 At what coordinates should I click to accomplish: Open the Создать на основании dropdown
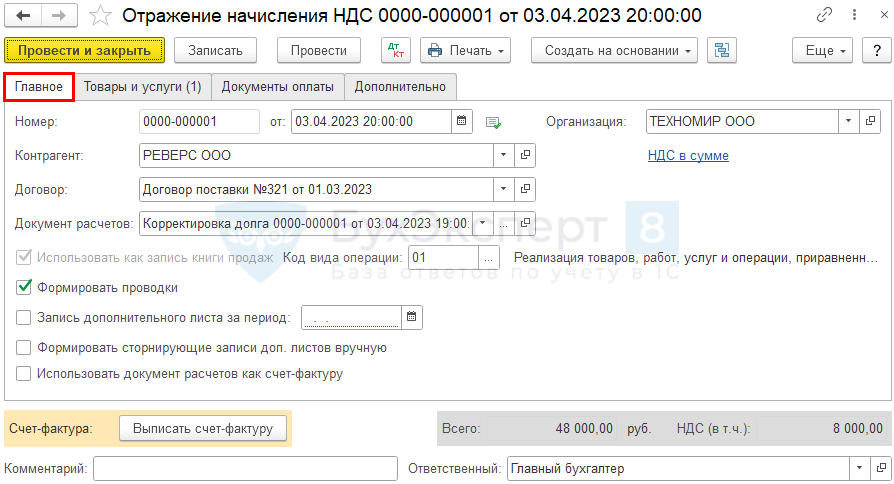pyautogui.click(x=614, y=50)
